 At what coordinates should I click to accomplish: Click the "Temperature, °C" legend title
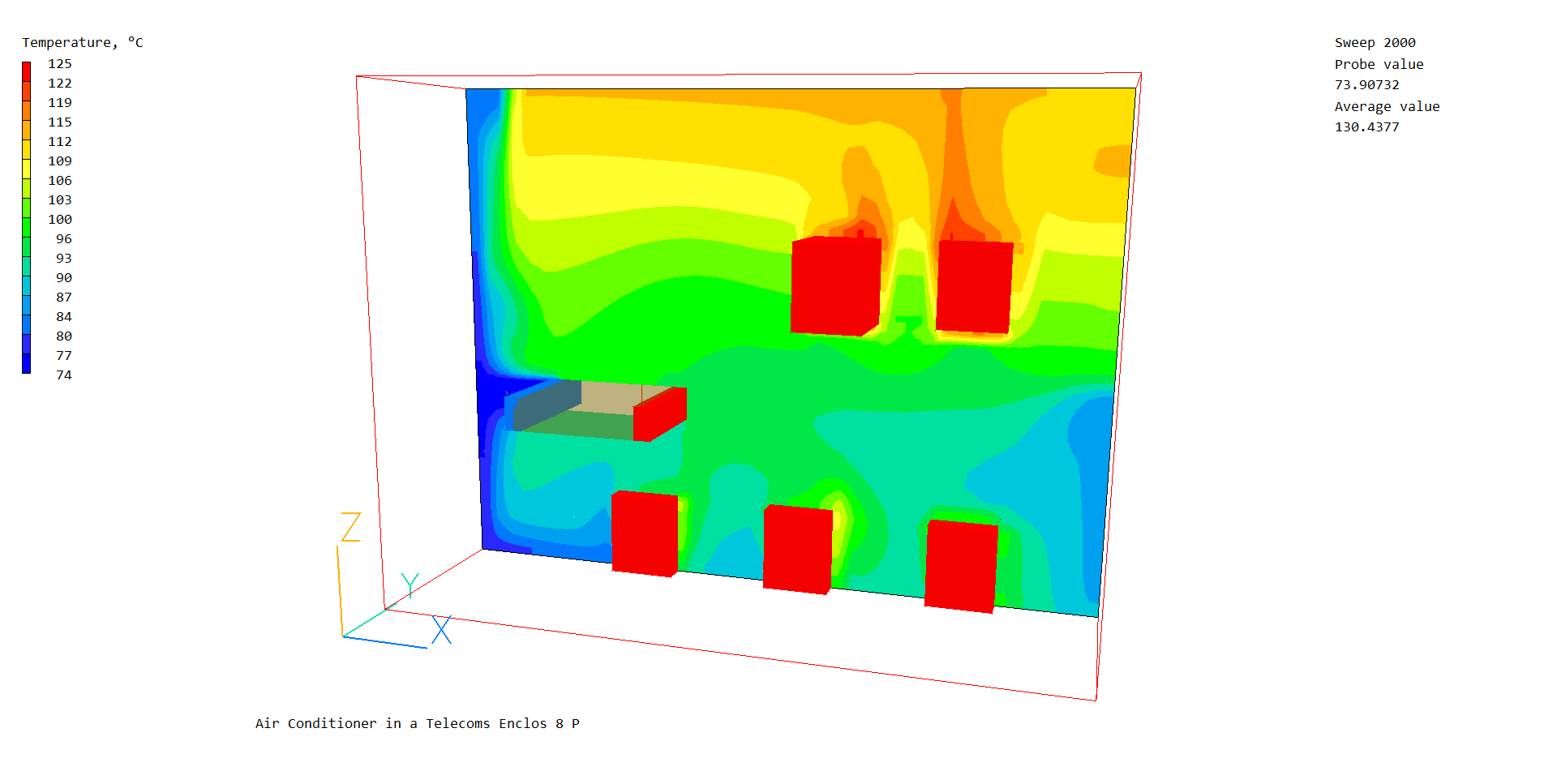(x=83, y=43)
